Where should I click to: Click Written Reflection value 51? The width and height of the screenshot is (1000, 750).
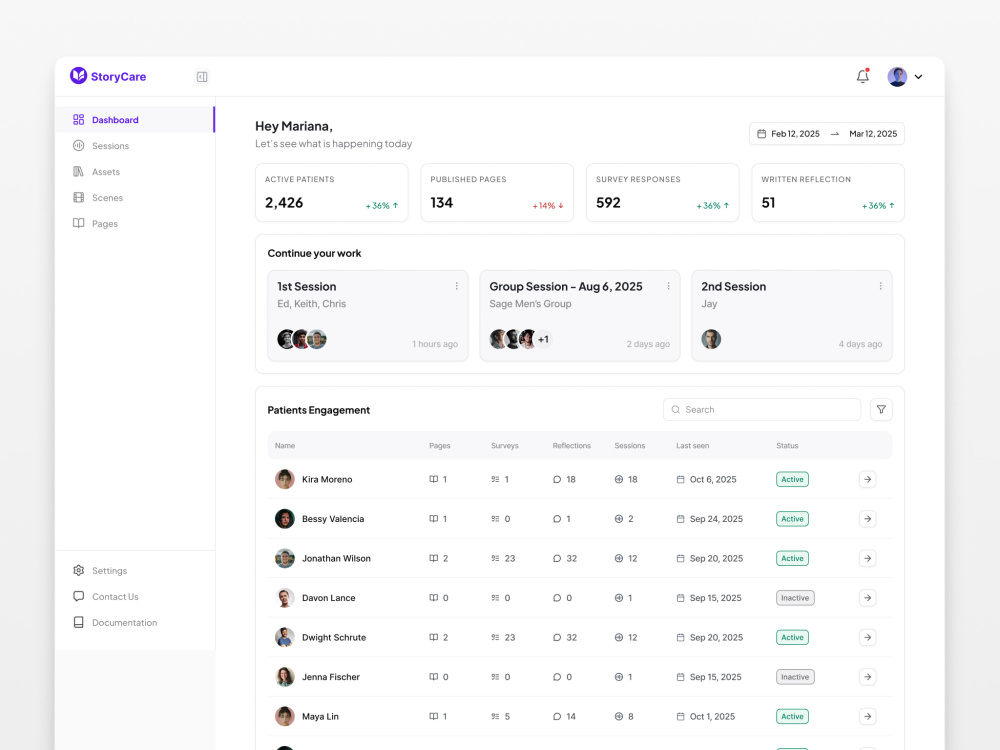pyautogui.click(x=768, y=203)
